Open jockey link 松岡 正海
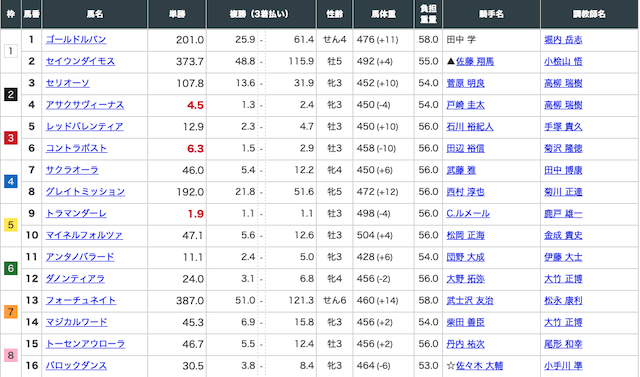The image size is (640, 377). [465, 235]
